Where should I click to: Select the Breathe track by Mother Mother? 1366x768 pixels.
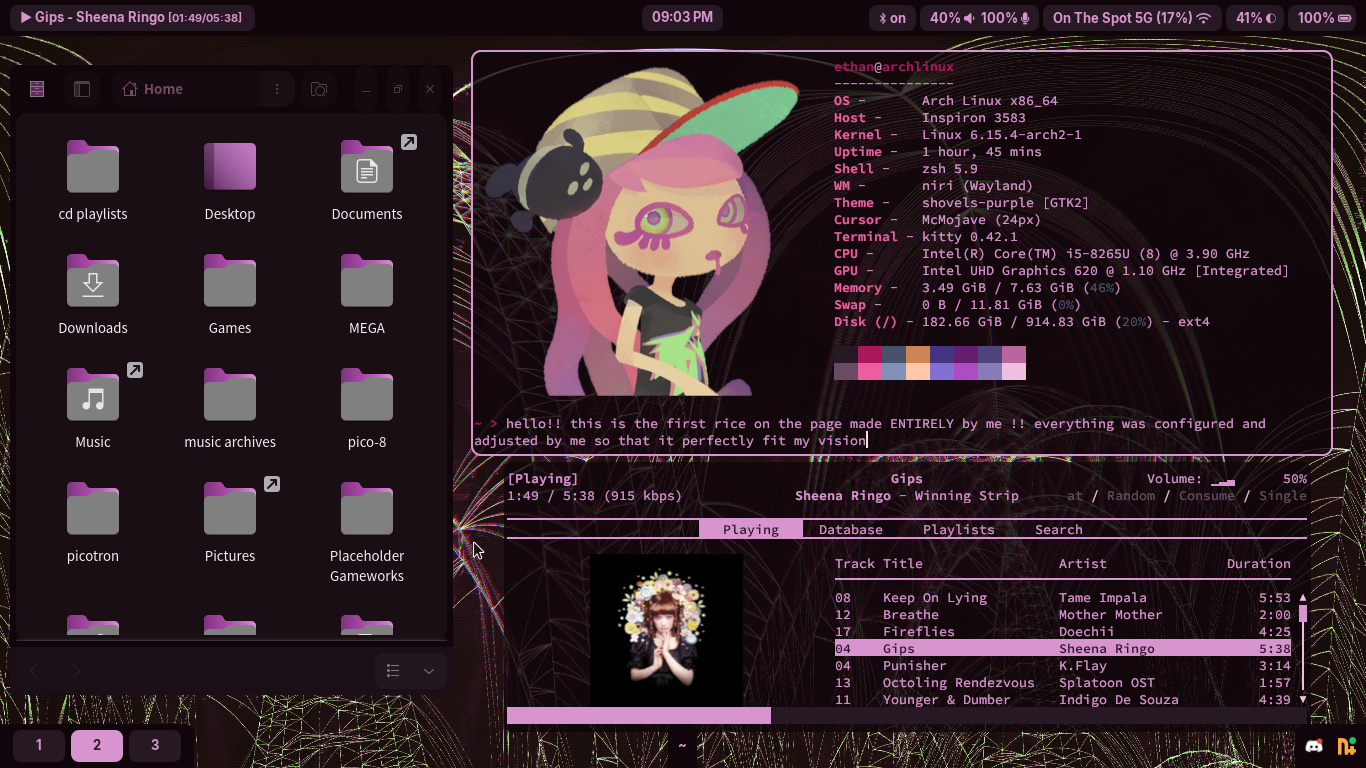coord(1063,615)
